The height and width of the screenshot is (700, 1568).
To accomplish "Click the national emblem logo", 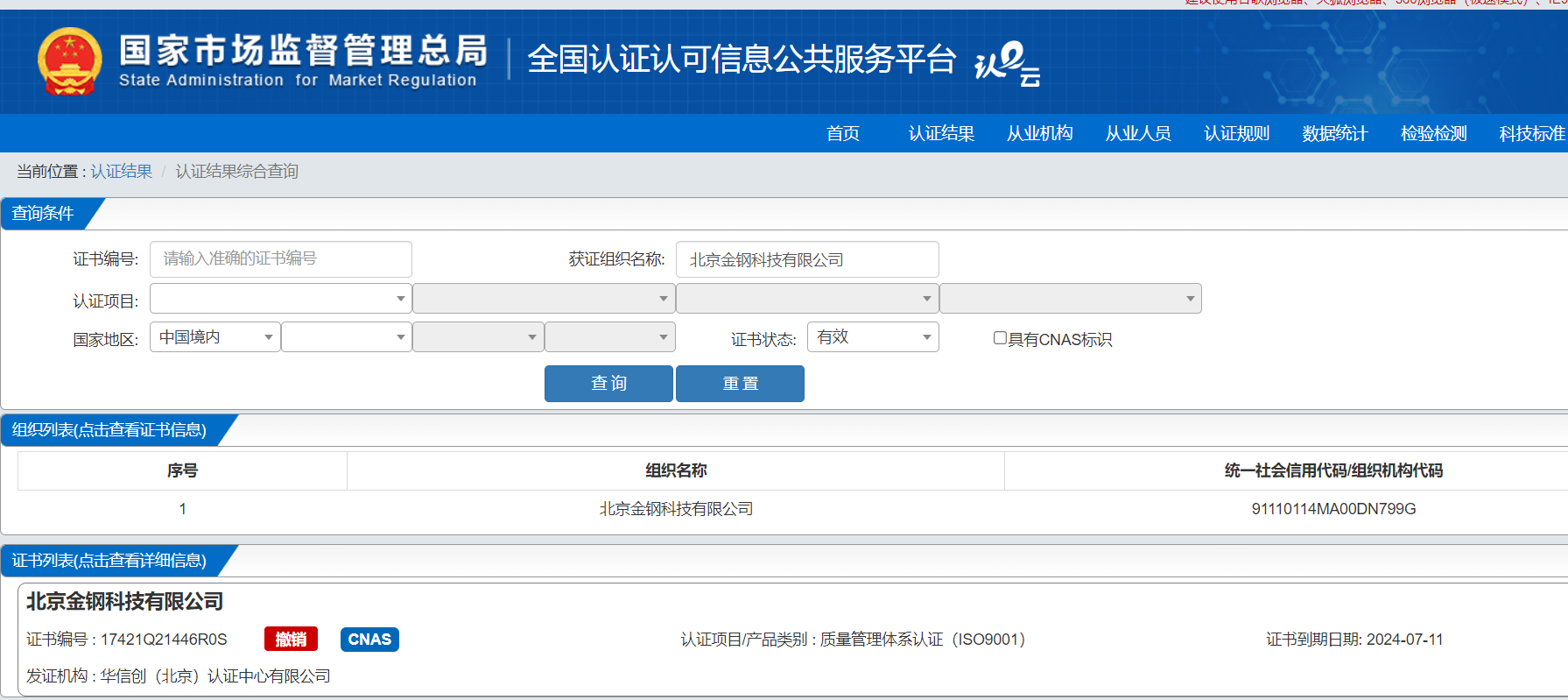I will [x=70, y=61].
